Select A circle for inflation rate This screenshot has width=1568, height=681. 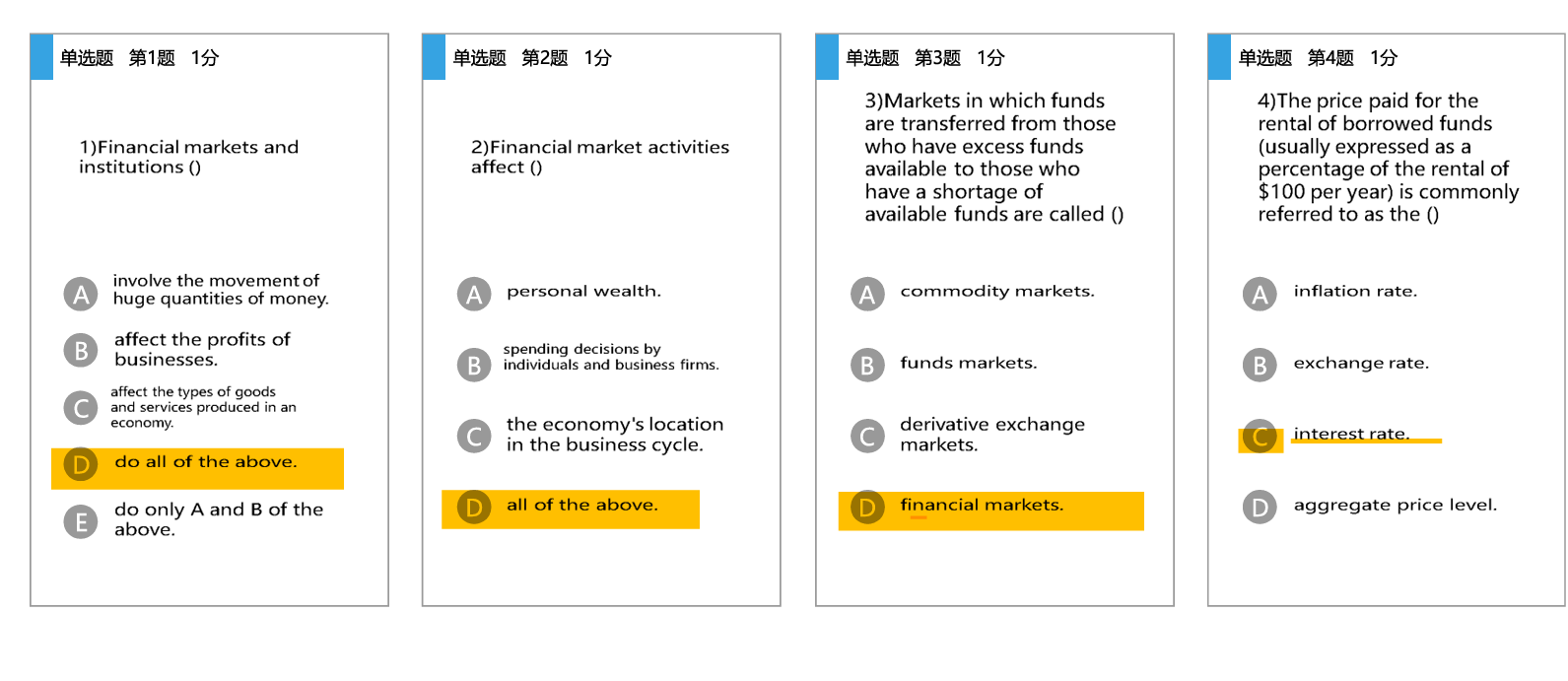pyautogui.click(x=1260, y=294)
